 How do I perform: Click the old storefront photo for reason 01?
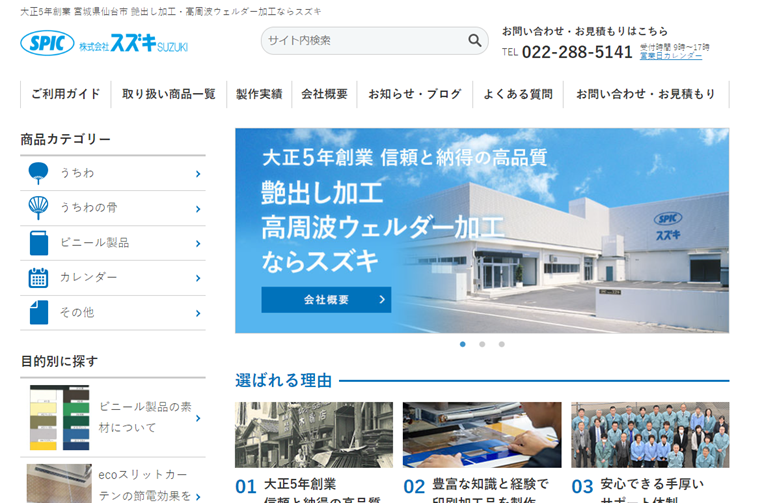click(x=314, y=435)
